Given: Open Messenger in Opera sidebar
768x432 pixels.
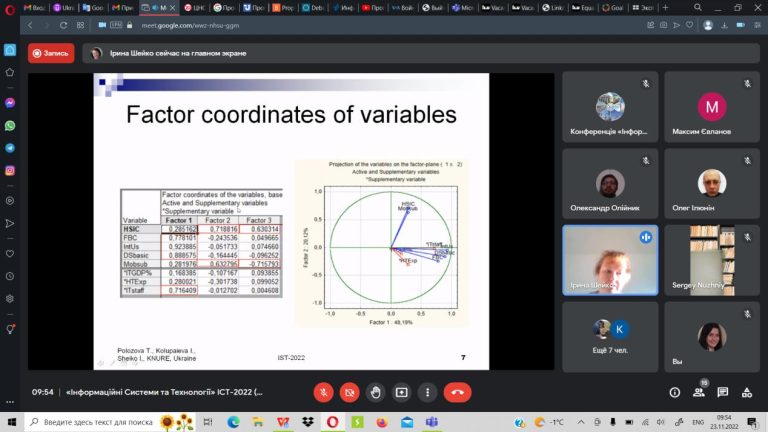Looking at the screenshot, I should (x=10, y=103).
